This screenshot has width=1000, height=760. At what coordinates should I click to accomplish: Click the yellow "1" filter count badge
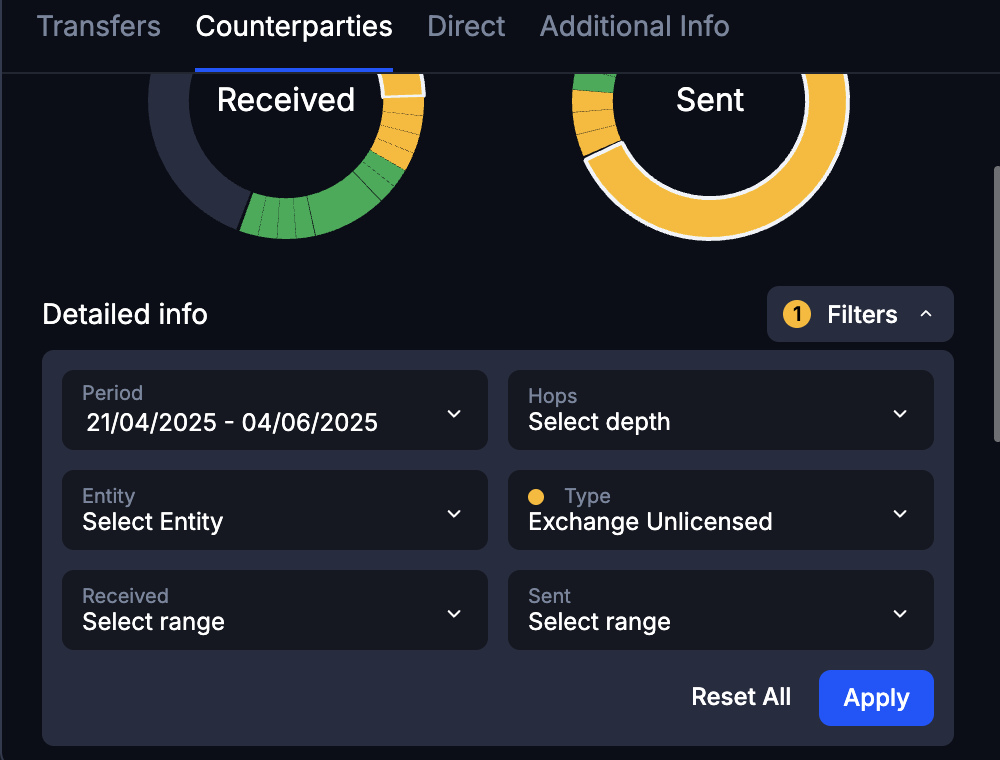pyautogui.click(x=797, y=314)
